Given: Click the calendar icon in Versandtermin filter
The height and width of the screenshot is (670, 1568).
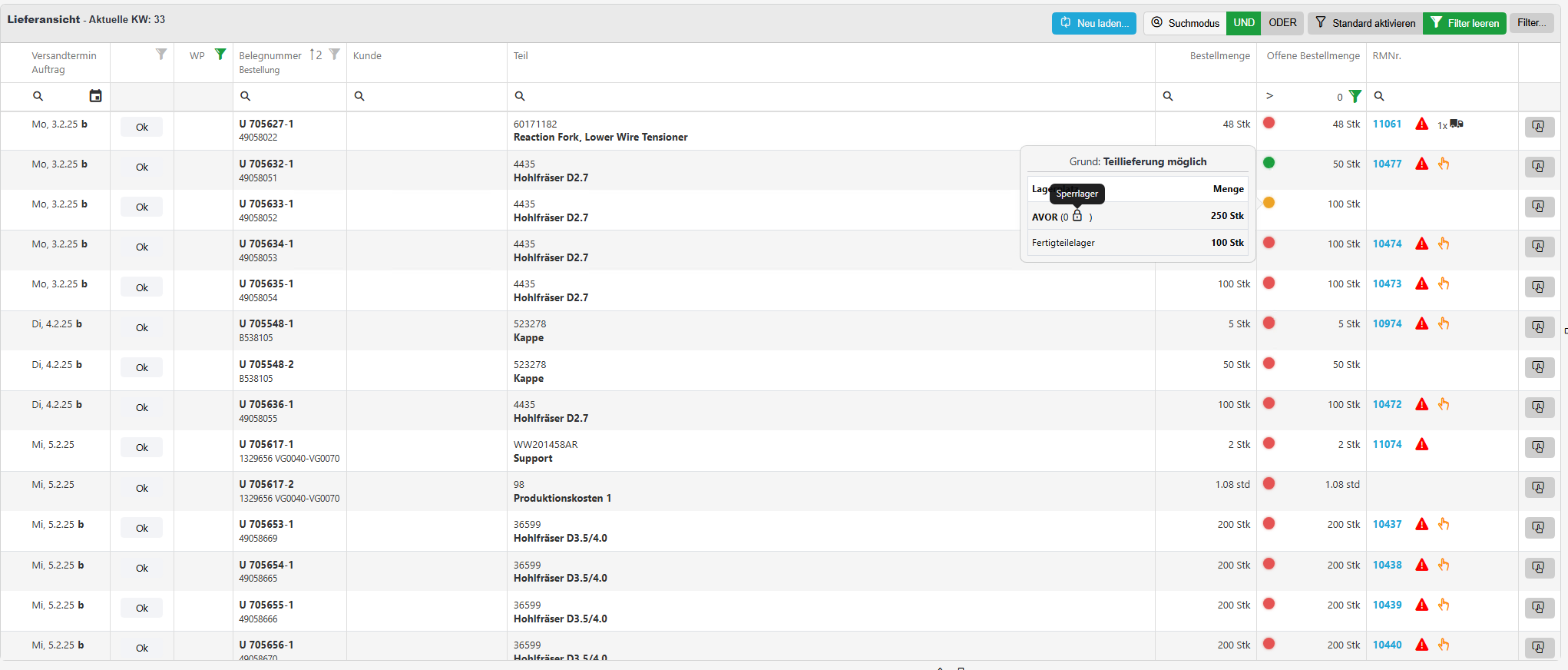Looking at the screenshot, I should click(x=95, y=96).
